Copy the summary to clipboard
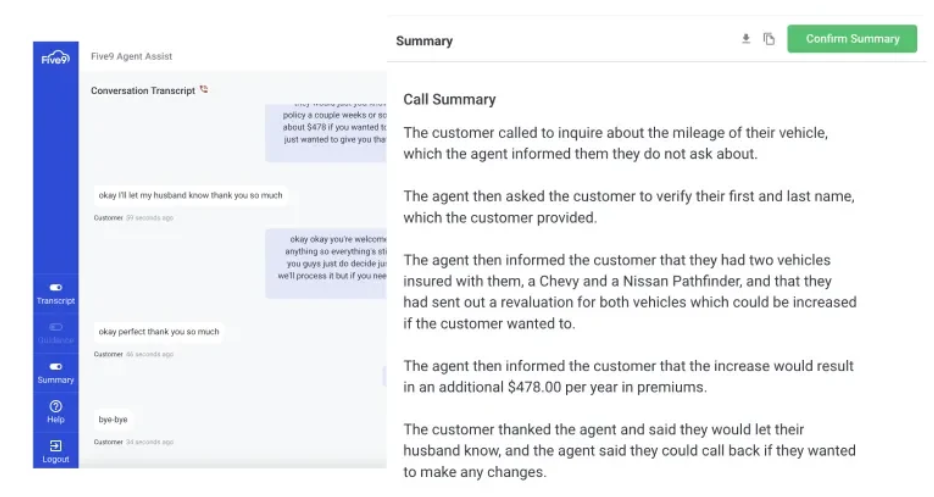Viewport: 934px width, 497px height. [769, 39]
